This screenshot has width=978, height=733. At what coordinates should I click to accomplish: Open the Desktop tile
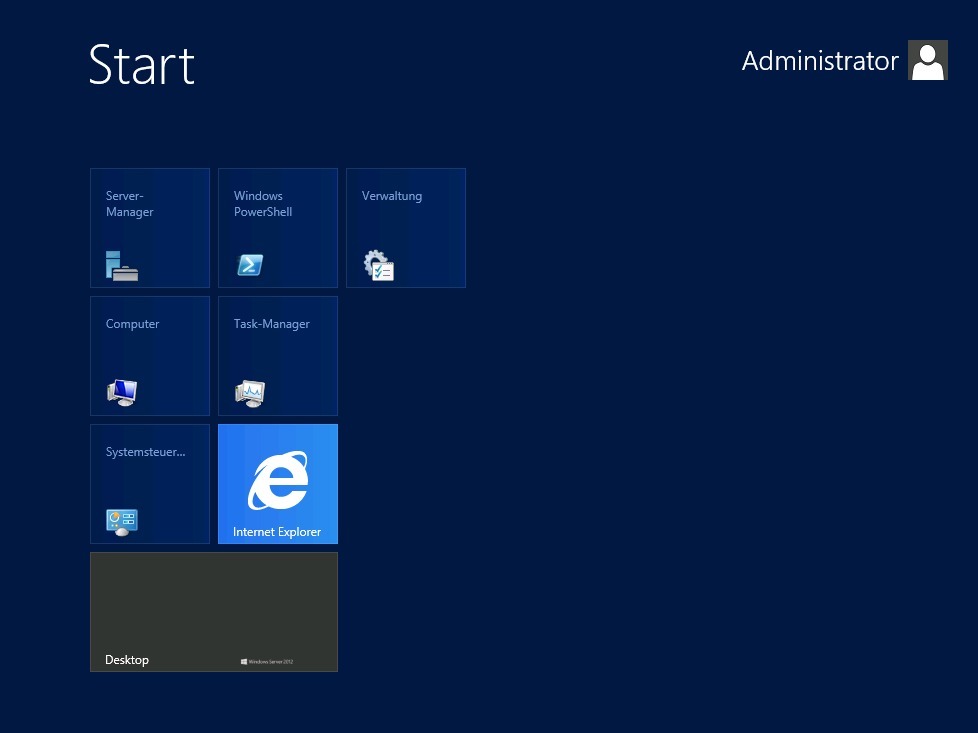(214, 612)
